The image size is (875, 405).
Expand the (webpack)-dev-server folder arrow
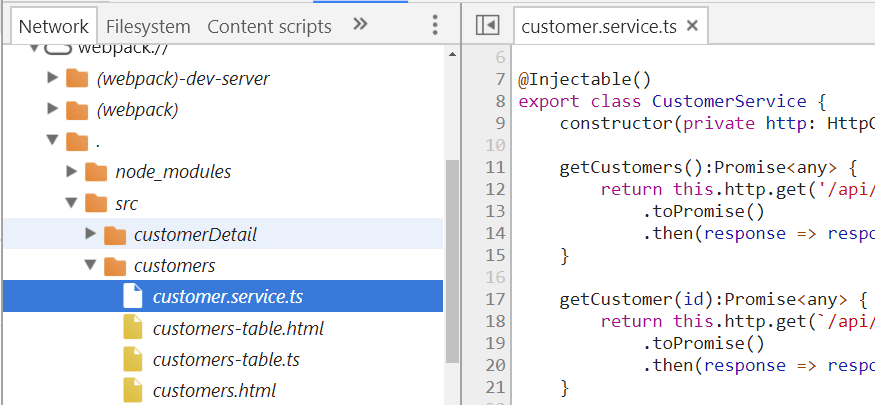coord(52,77)
